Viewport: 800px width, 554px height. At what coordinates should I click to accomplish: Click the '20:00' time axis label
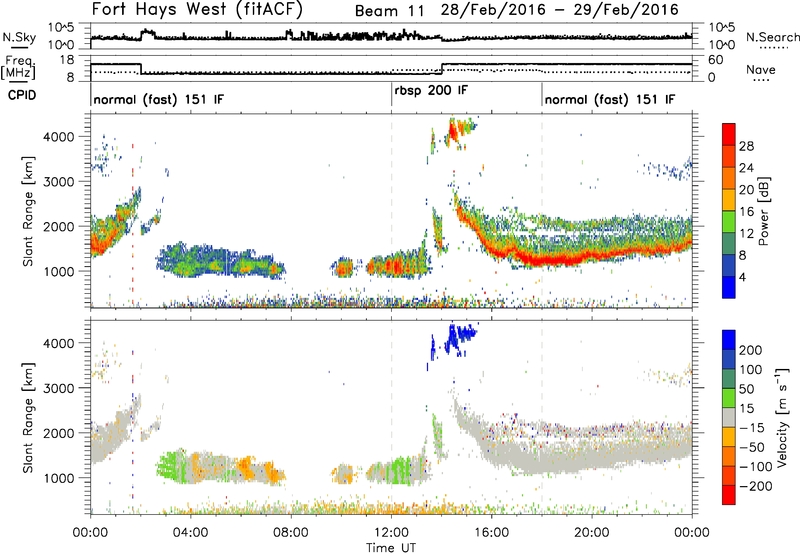(x=592, y=533)
